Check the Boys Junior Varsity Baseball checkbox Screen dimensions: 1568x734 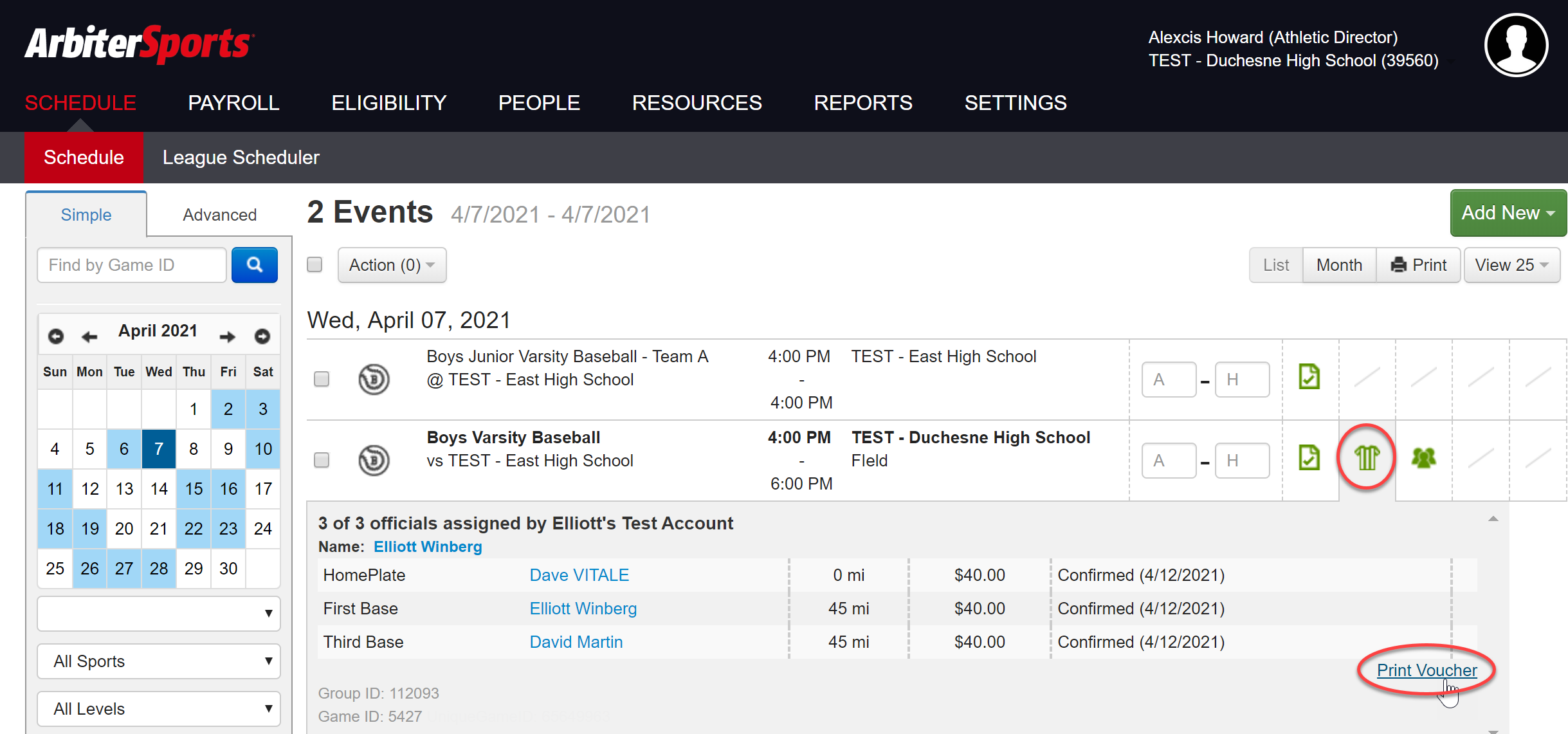click(322, 379)
